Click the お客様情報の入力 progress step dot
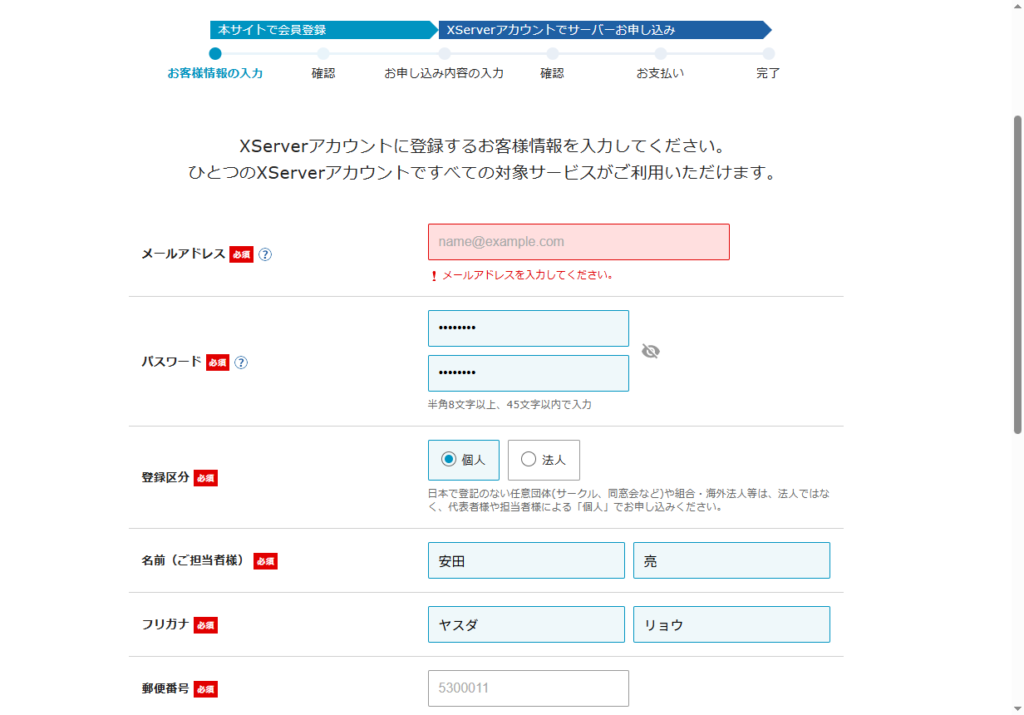This screenshot has height=715, width=1024. click(216, 54)
